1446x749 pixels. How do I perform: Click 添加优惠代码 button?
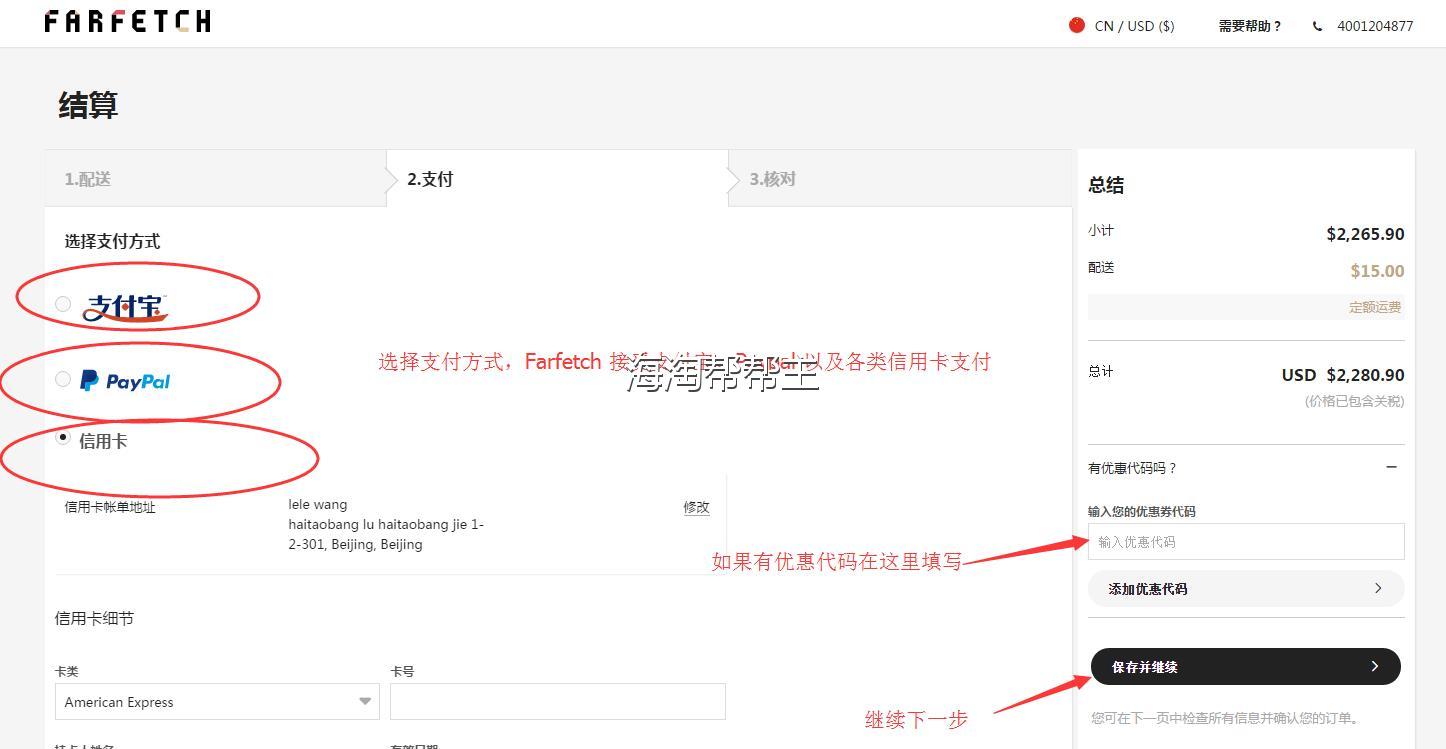pyautogui.click(x=1246, y=589)
